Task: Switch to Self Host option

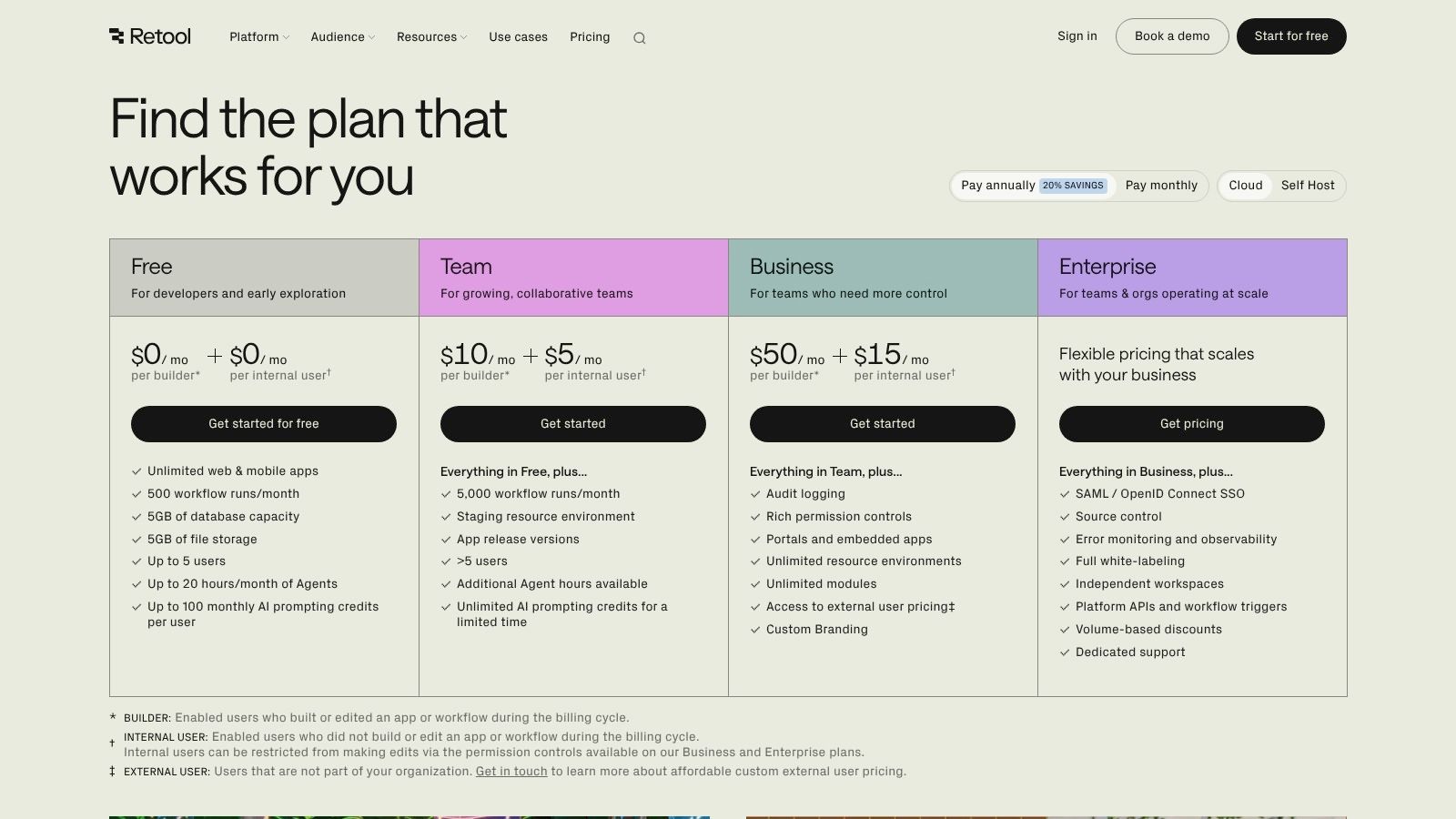Action: [1308, 185]
